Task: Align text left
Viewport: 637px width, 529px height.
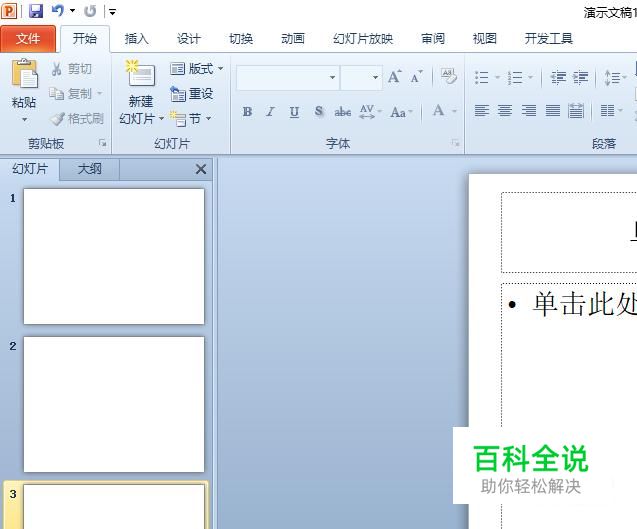Action: coord(482,111)
